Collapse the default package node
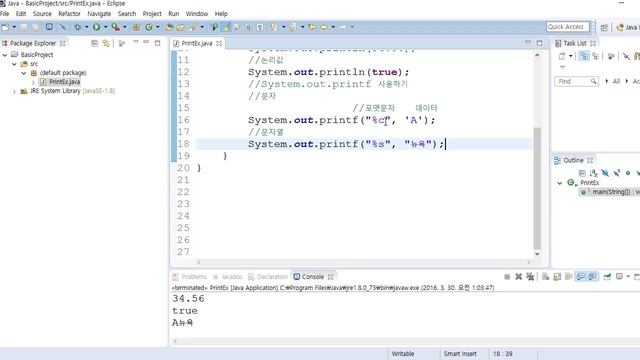The image size is (640, 360). 24,73
